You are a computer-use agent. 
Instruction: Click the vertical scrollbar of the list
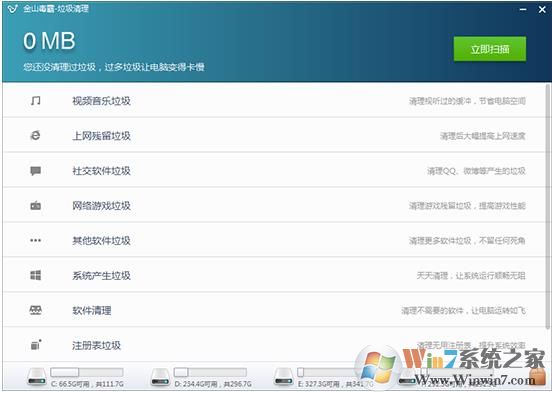click(548, 206)
